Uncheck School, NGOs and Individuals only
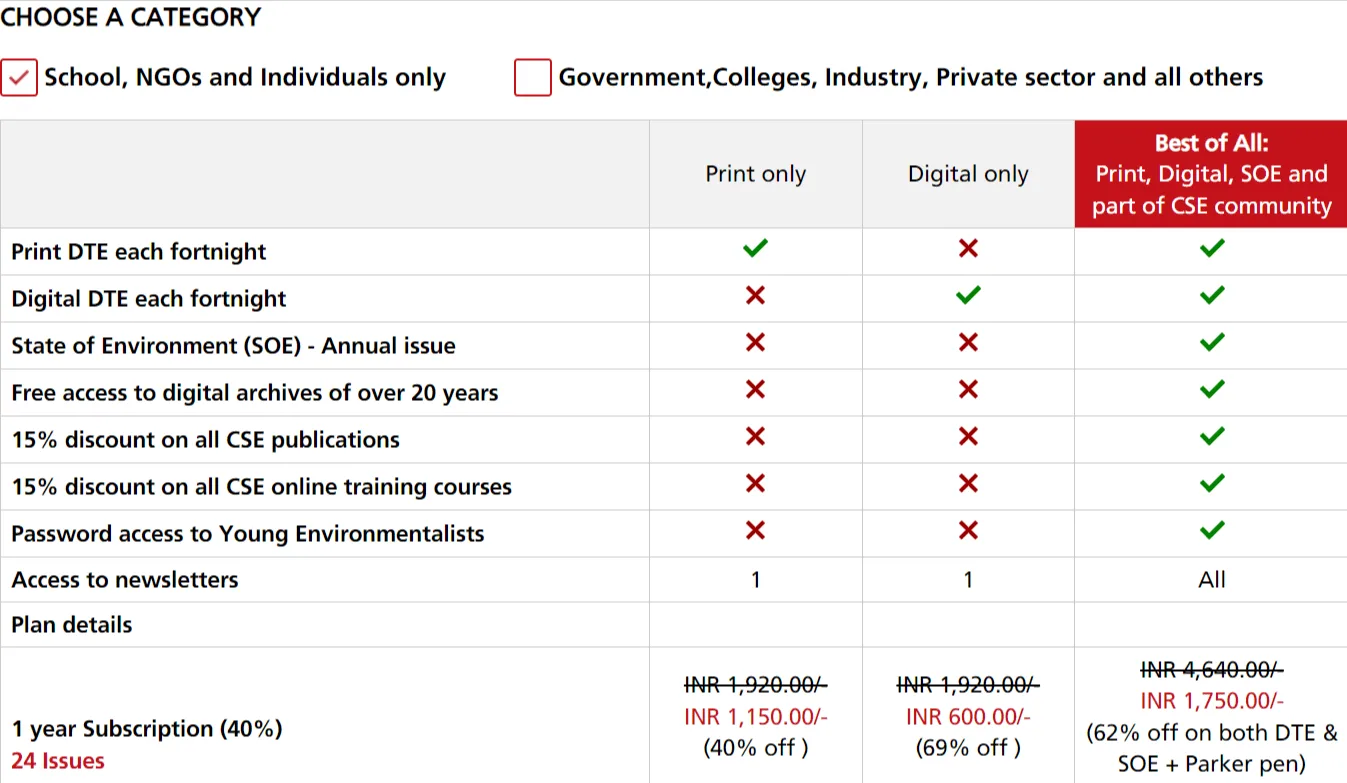The height and width of the screenshot is (783, 1347). (19, 78)
